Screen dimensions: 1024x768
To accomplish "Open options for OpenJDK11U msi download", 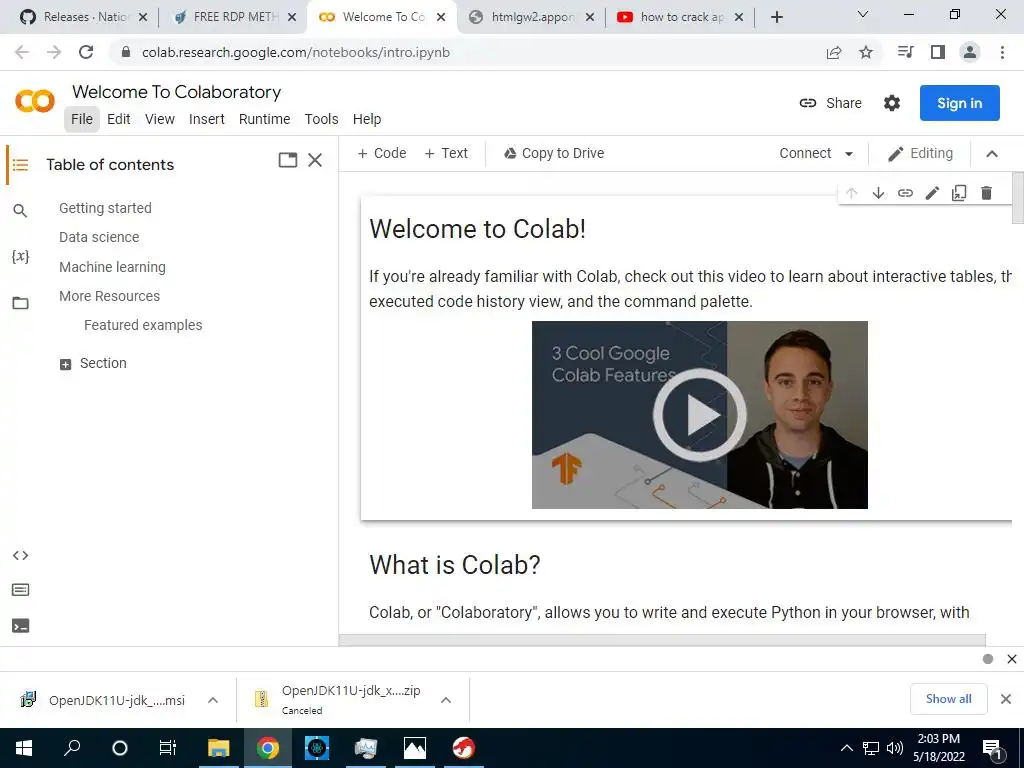I will point(212,700).
